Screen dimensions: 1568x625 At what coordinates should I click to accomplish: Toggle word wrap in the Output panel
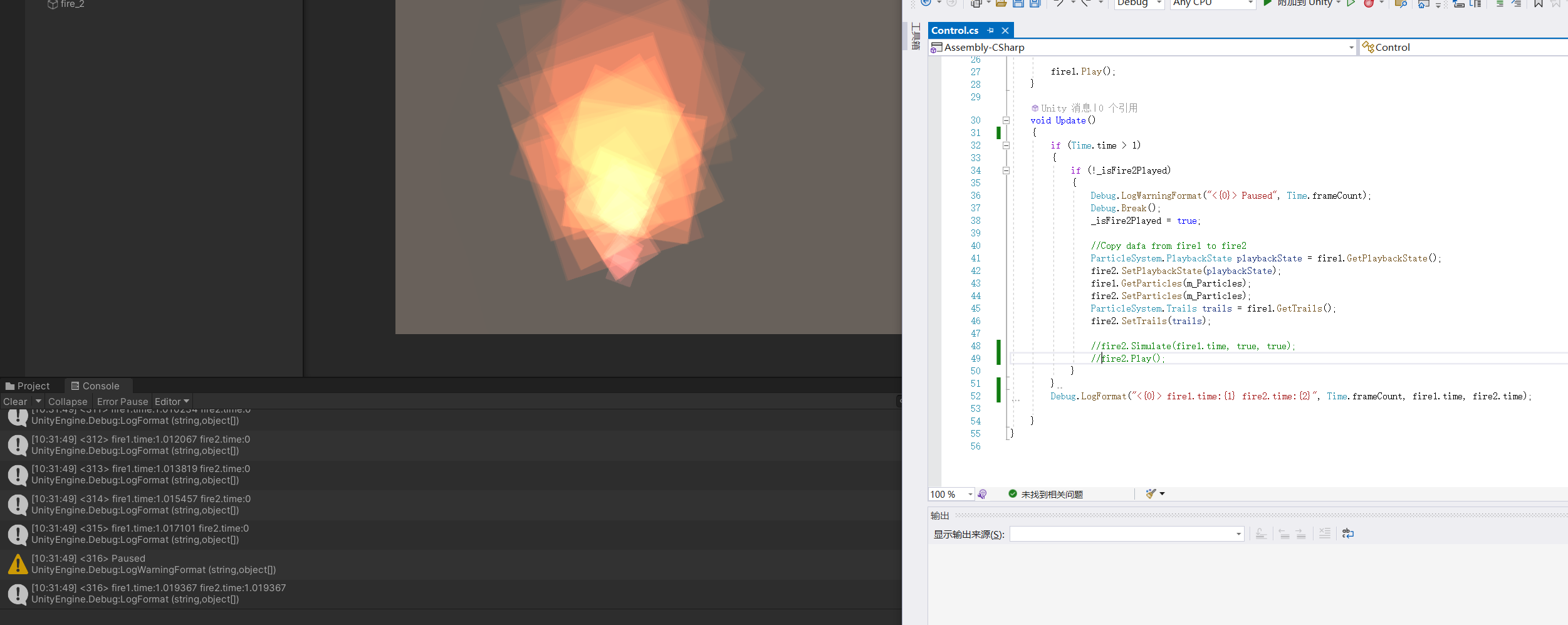pyautogui.click(x=1347, y=533)
